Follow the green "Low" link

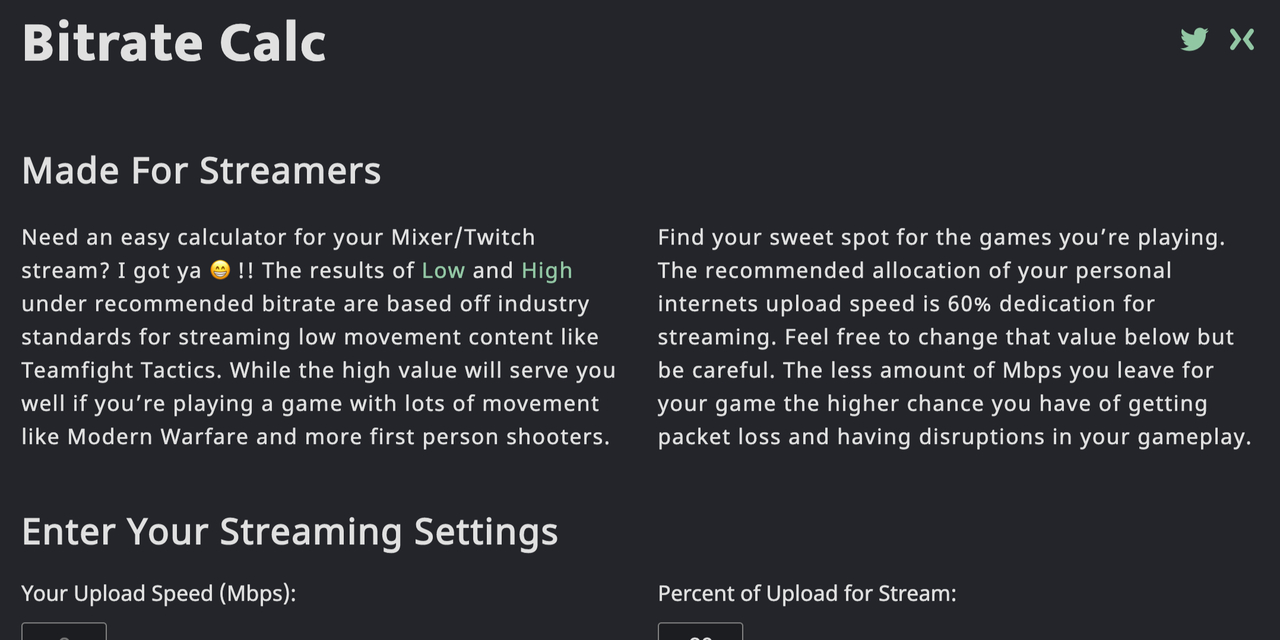443,271
